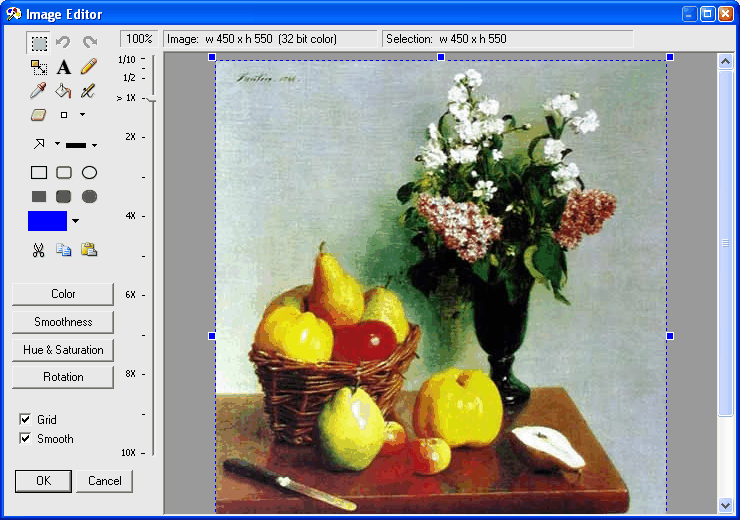
Task: Select the eyedropper color picker tool
Action: (x=38, y=90)
